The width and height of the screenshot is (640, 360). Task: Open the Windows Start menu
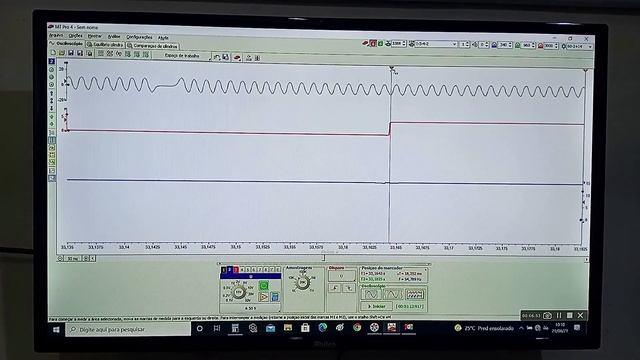tap(56, 329)
